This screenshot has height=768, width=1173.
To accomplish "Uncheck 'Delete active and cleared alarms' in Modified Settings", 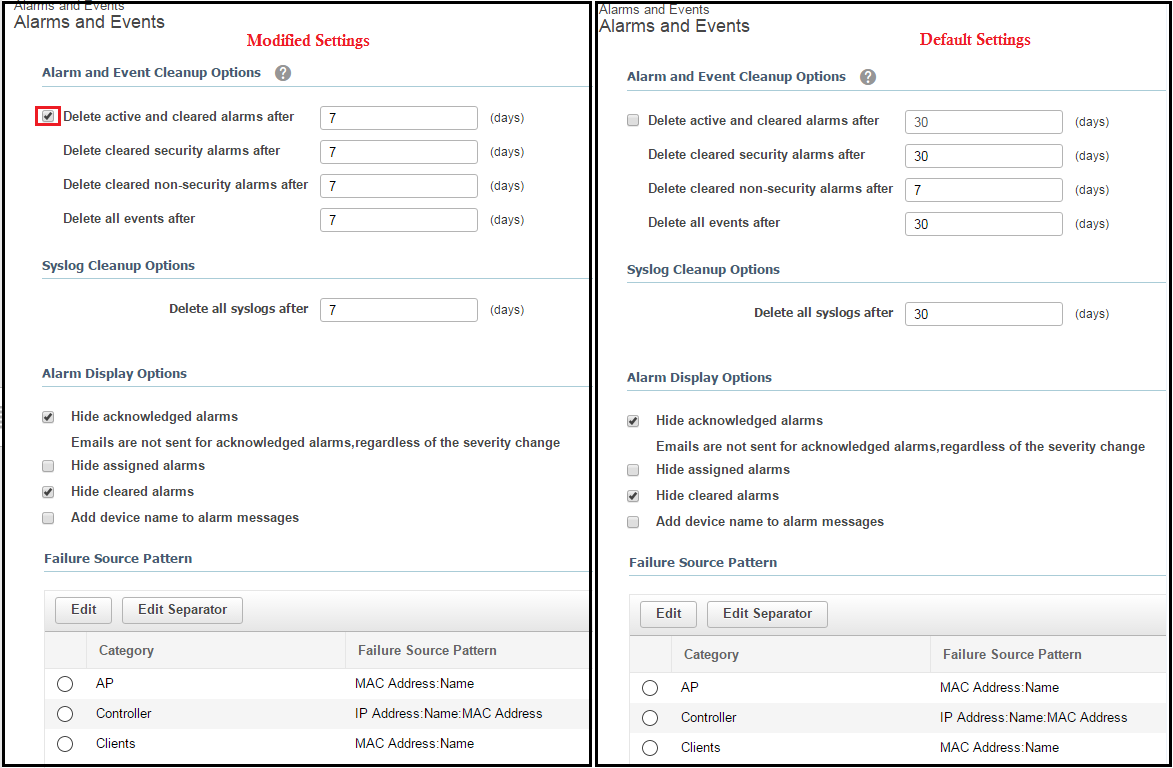I will click(x=48, y=117).
